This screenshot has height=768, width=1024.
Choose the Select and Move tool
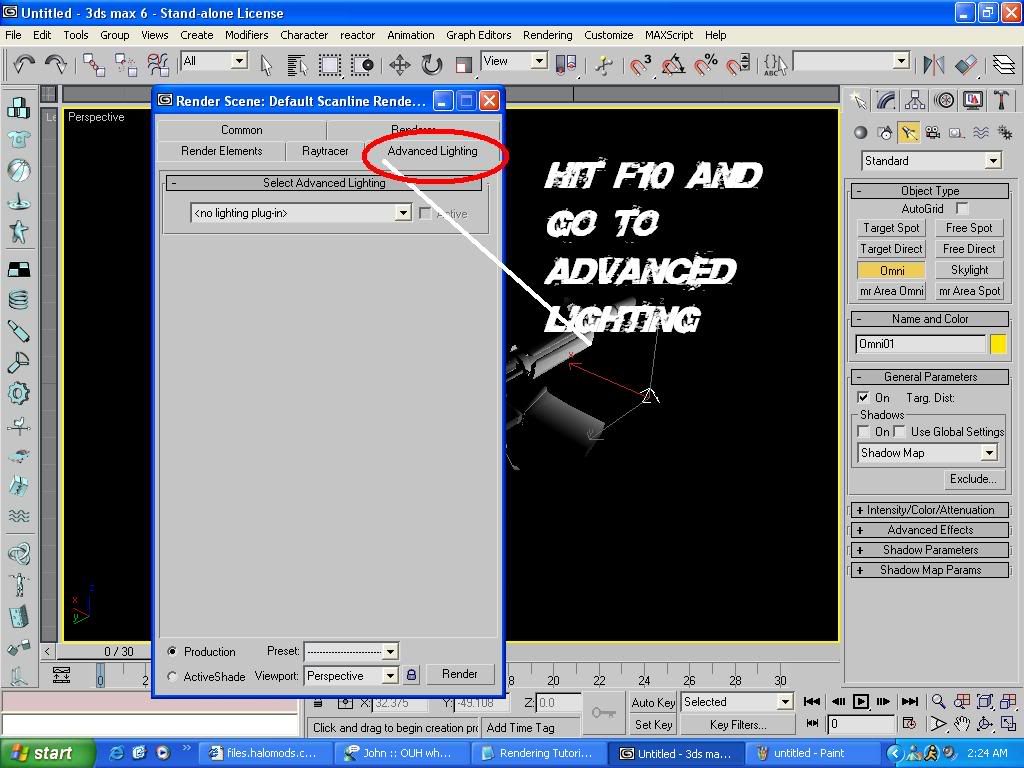coord(399,65)
